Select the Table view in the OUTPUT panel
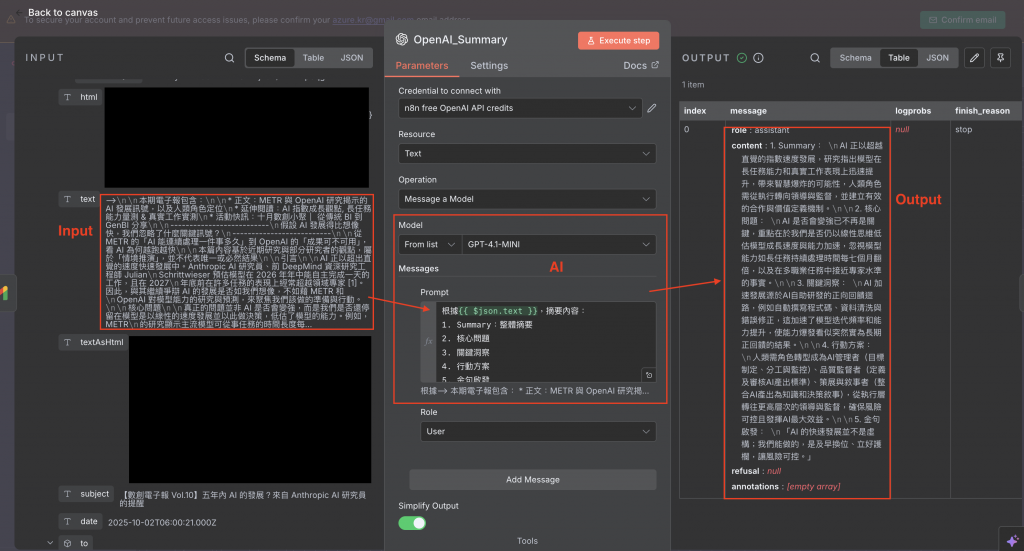 [899, 58]
